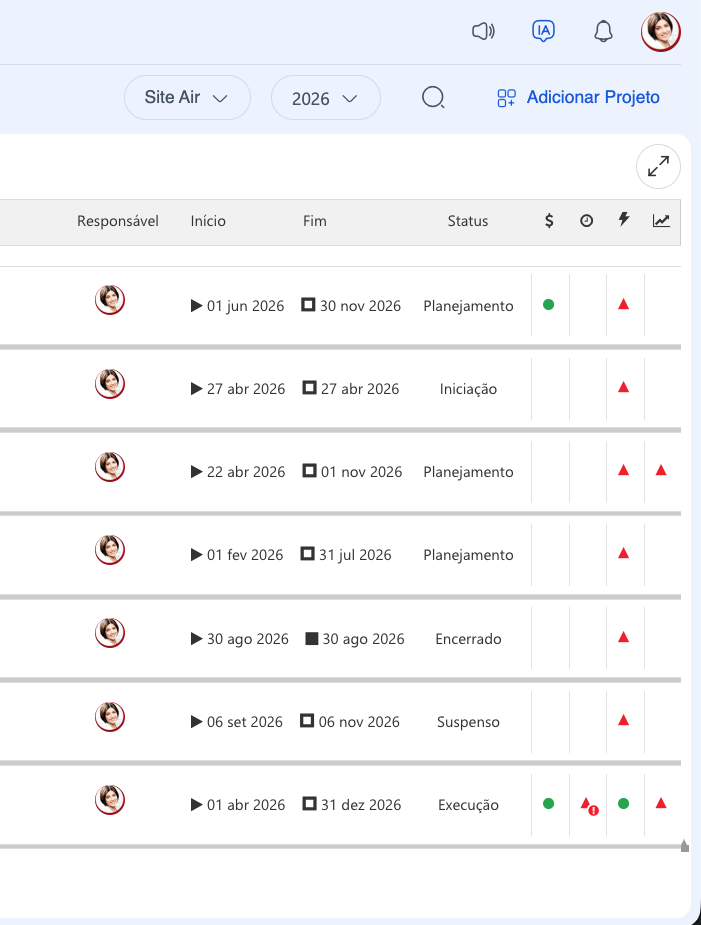Click the responsible avatar in the Encerrado row
The height and width of the screenshot is (925, 701).
pos(110,633)
